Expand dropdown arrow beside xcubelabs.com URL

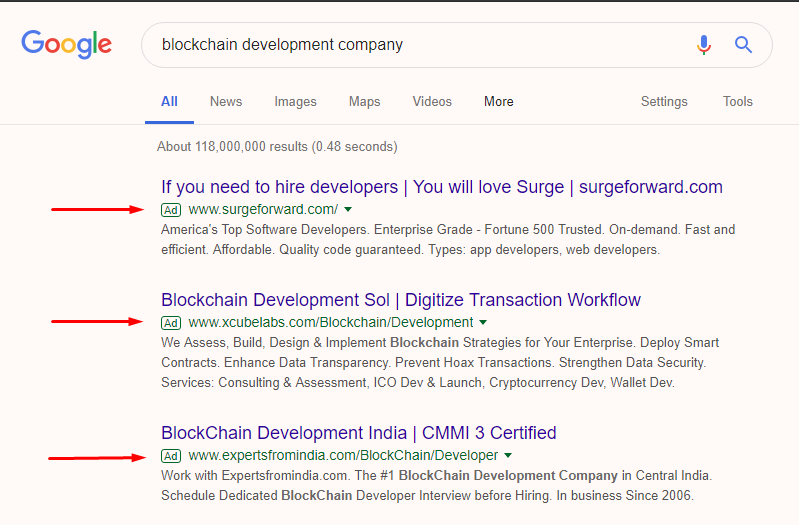(483, 323)
